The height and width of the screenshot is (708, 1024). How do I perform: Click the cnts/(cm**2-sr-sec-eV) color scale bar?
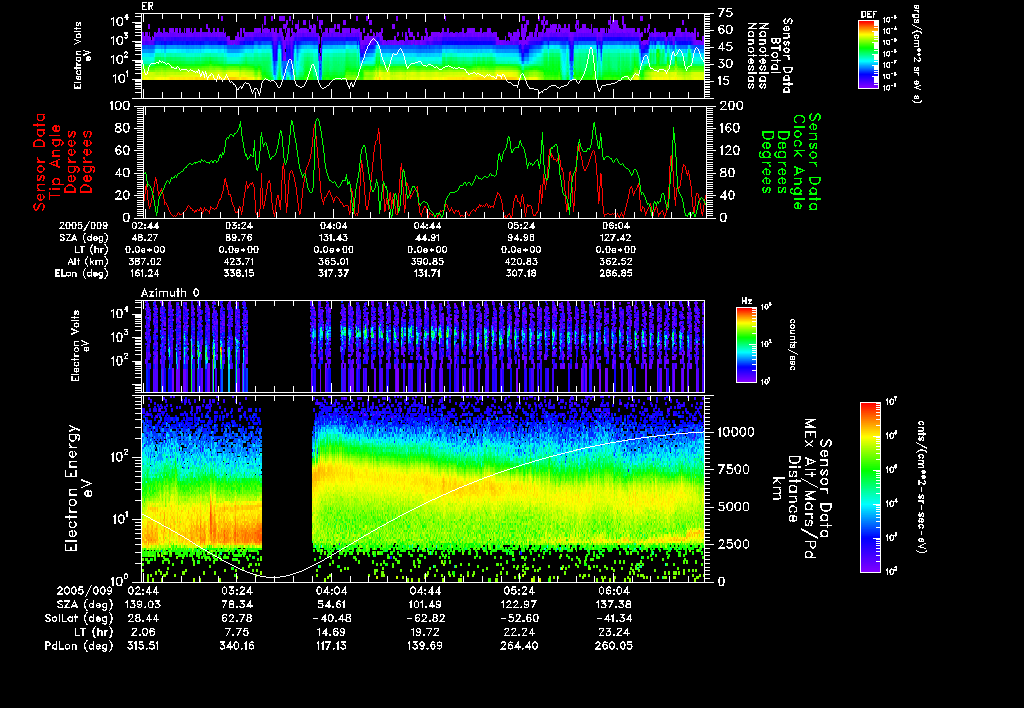tap(870, 487)
